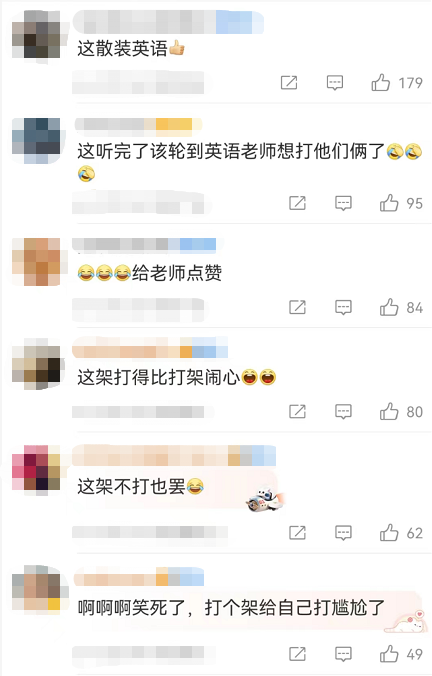
Task: Like the 给老师点赞 comment
Action: (x=389, y=307)
